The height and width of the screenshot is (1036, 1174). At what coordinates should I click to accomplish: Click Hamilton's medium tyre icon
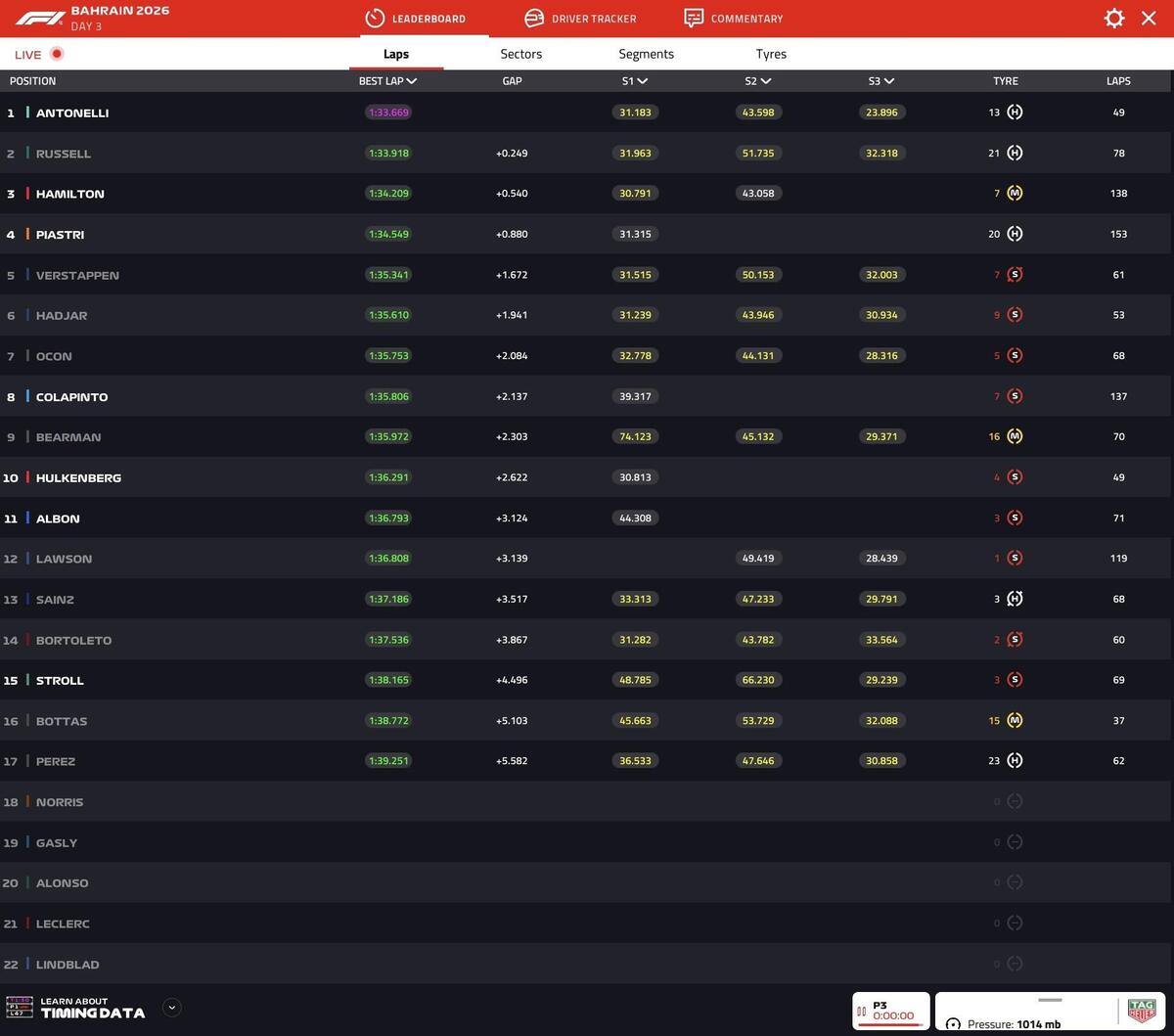tap(1015, 194)
